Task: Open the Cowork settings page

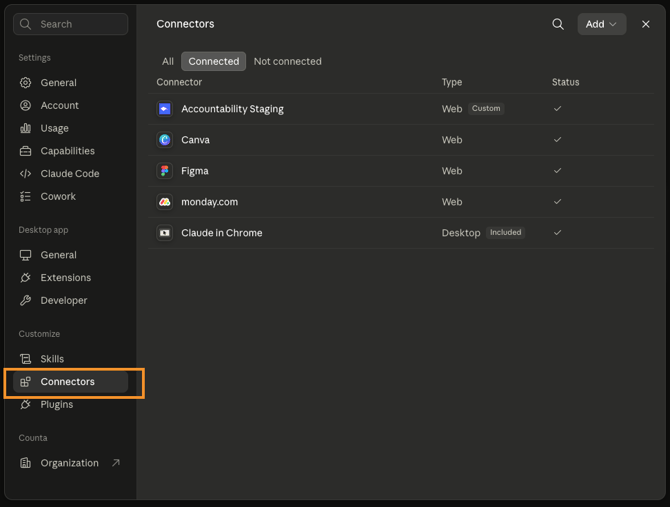Action: 71,196
